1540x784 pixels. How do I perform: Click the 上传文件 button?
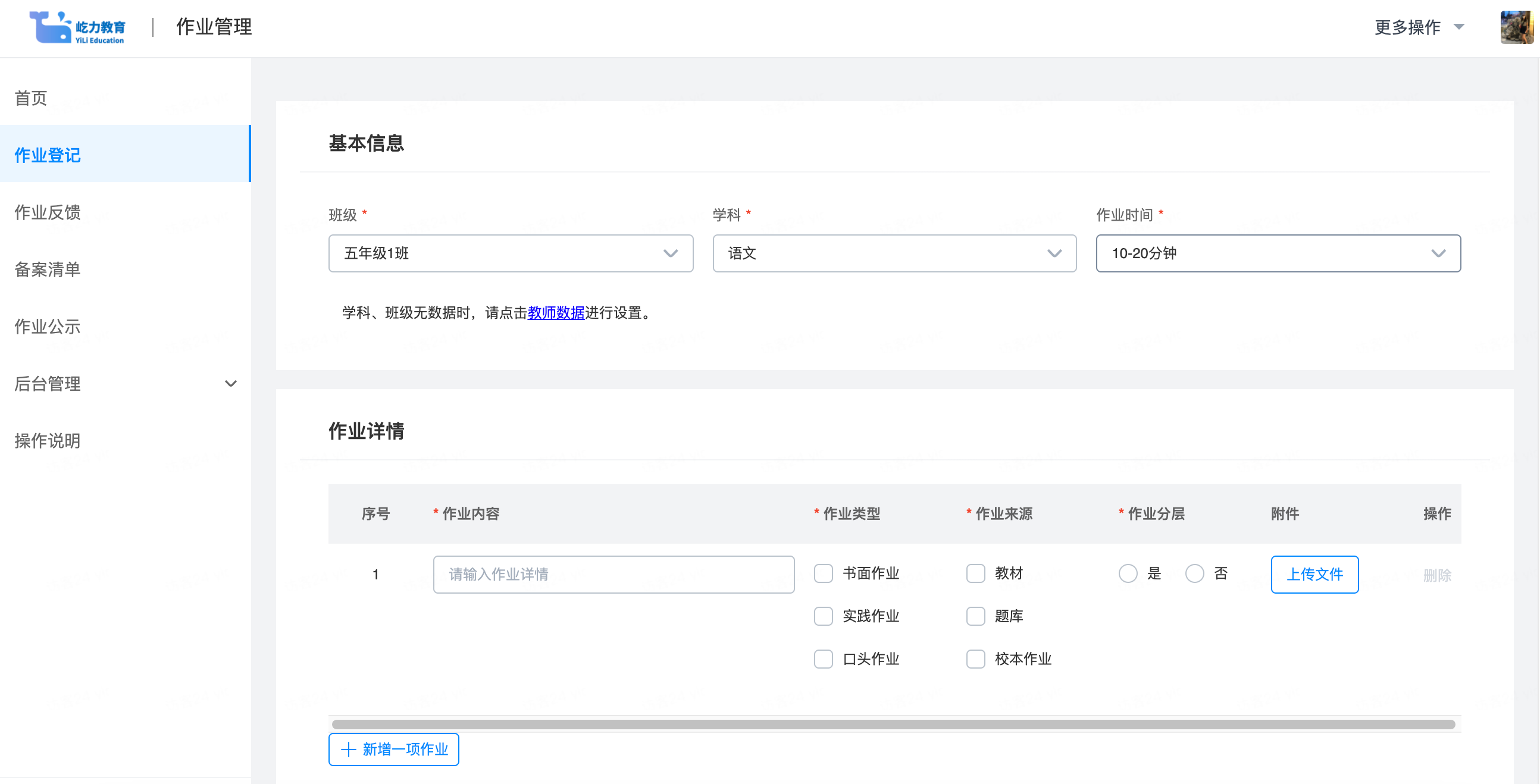[x=1314, y=574]
